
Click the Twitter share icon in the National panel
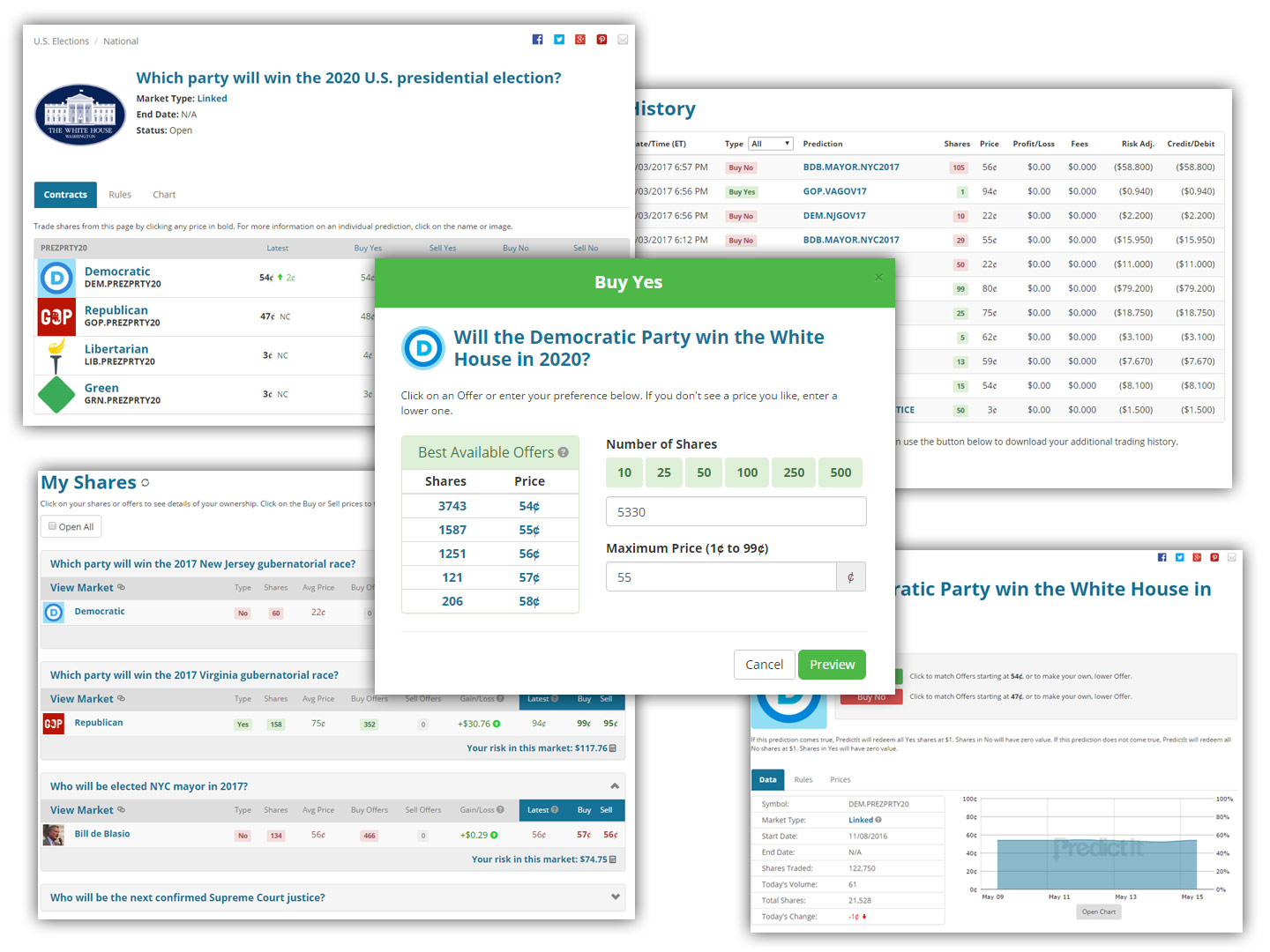point(559,40)
